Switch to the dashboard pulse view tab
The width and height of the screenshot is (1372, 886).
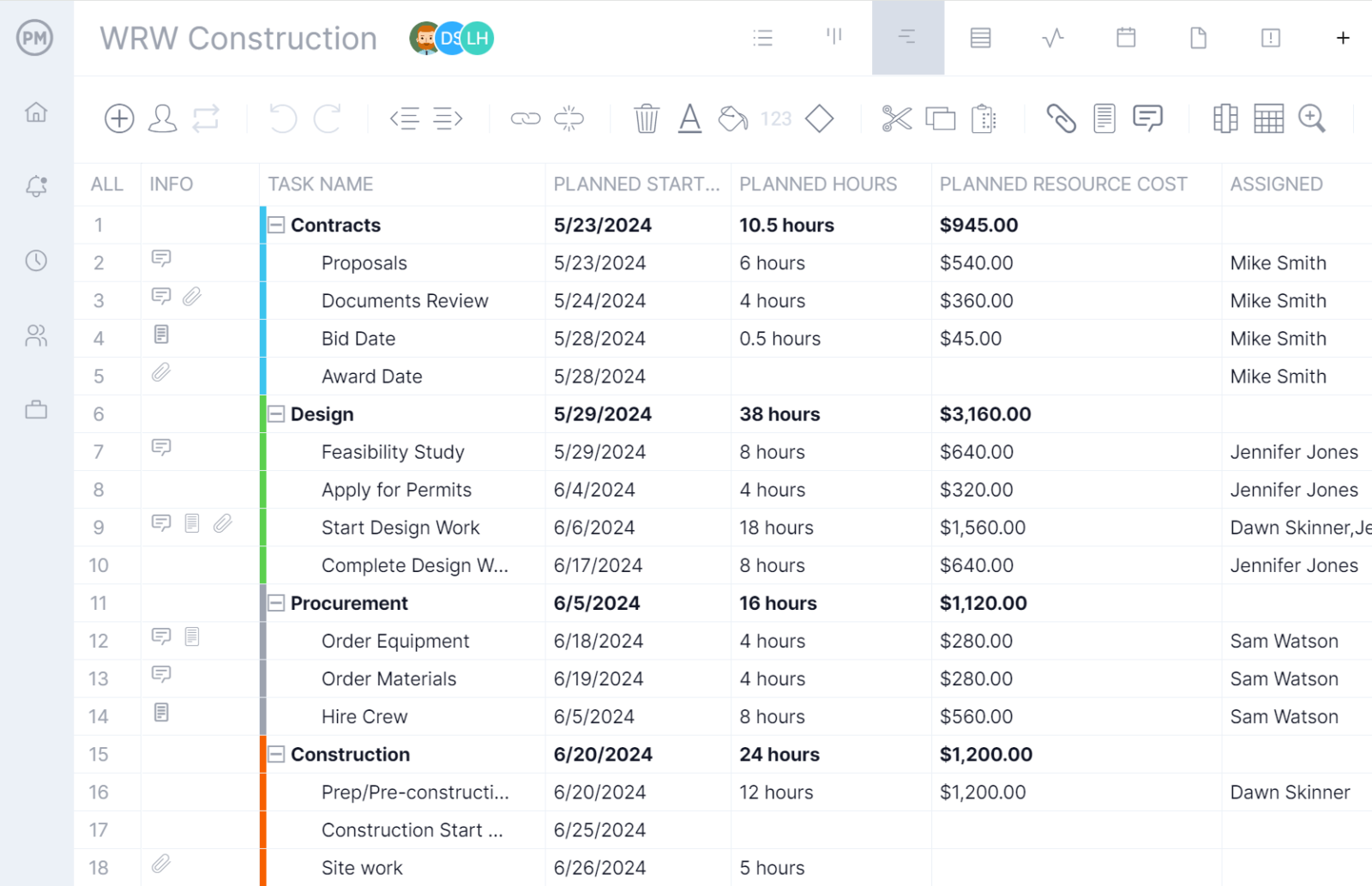1053,38
